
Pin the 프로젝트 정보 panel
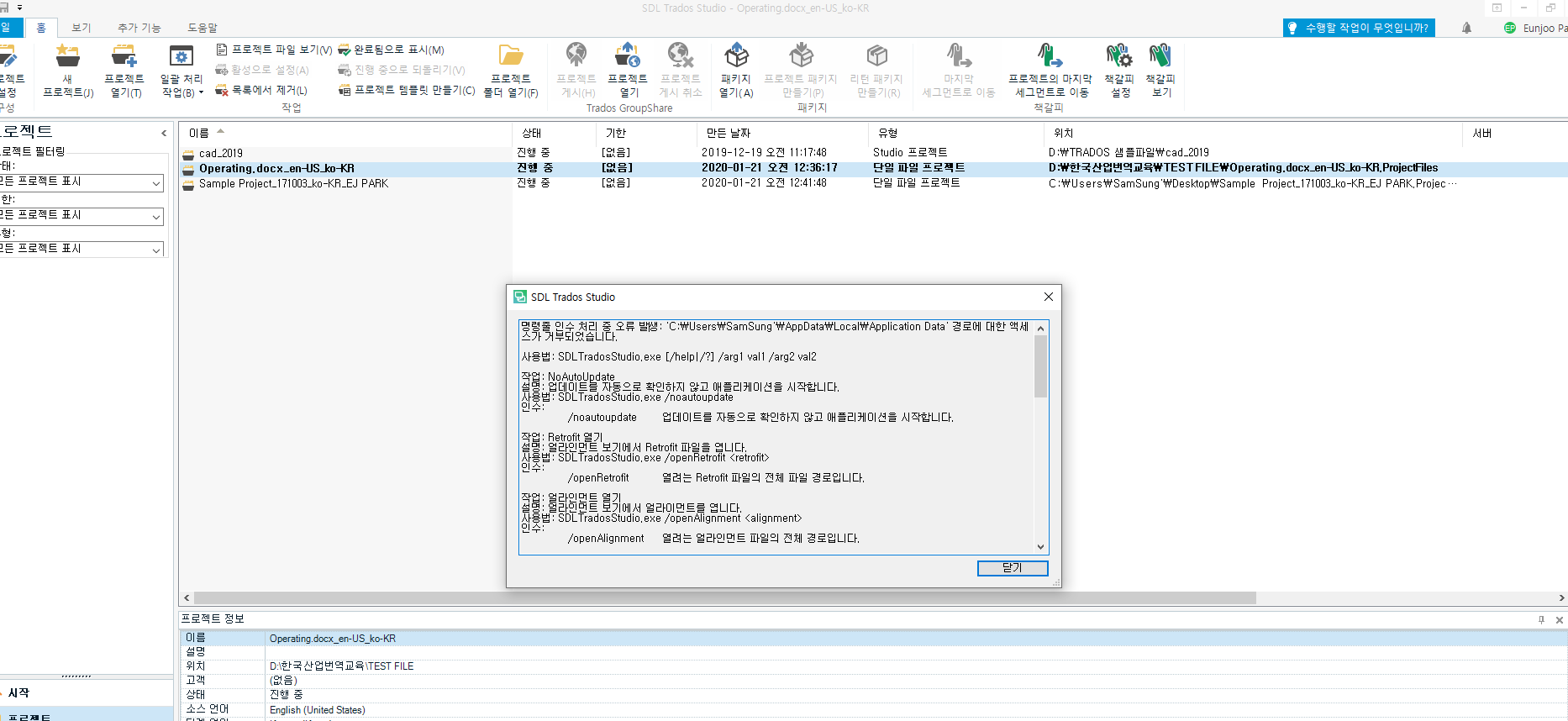tap(1541, 619)
